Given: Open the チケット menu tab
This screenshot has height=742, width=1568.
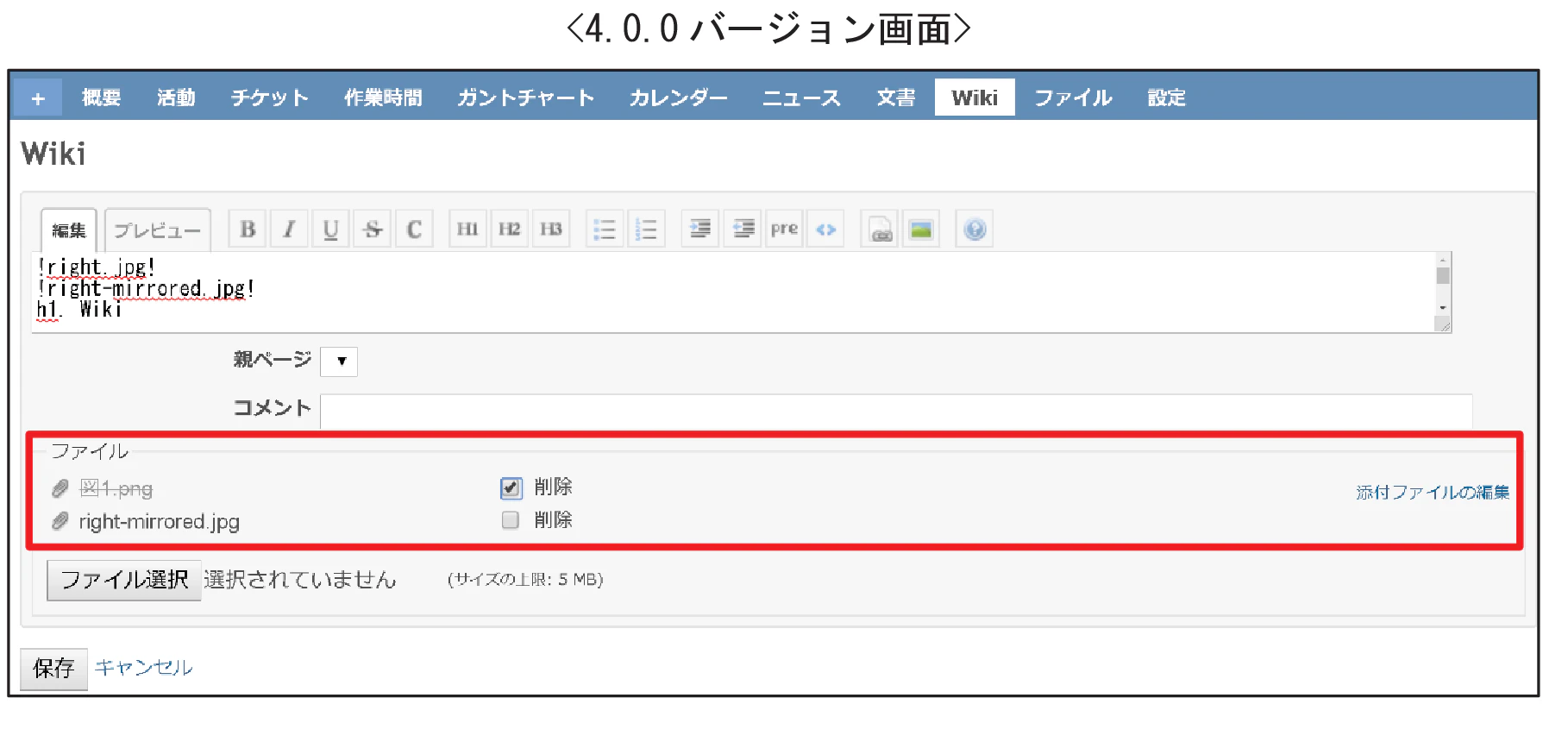Looking at the screenshot, I should (x=270, y=98).
